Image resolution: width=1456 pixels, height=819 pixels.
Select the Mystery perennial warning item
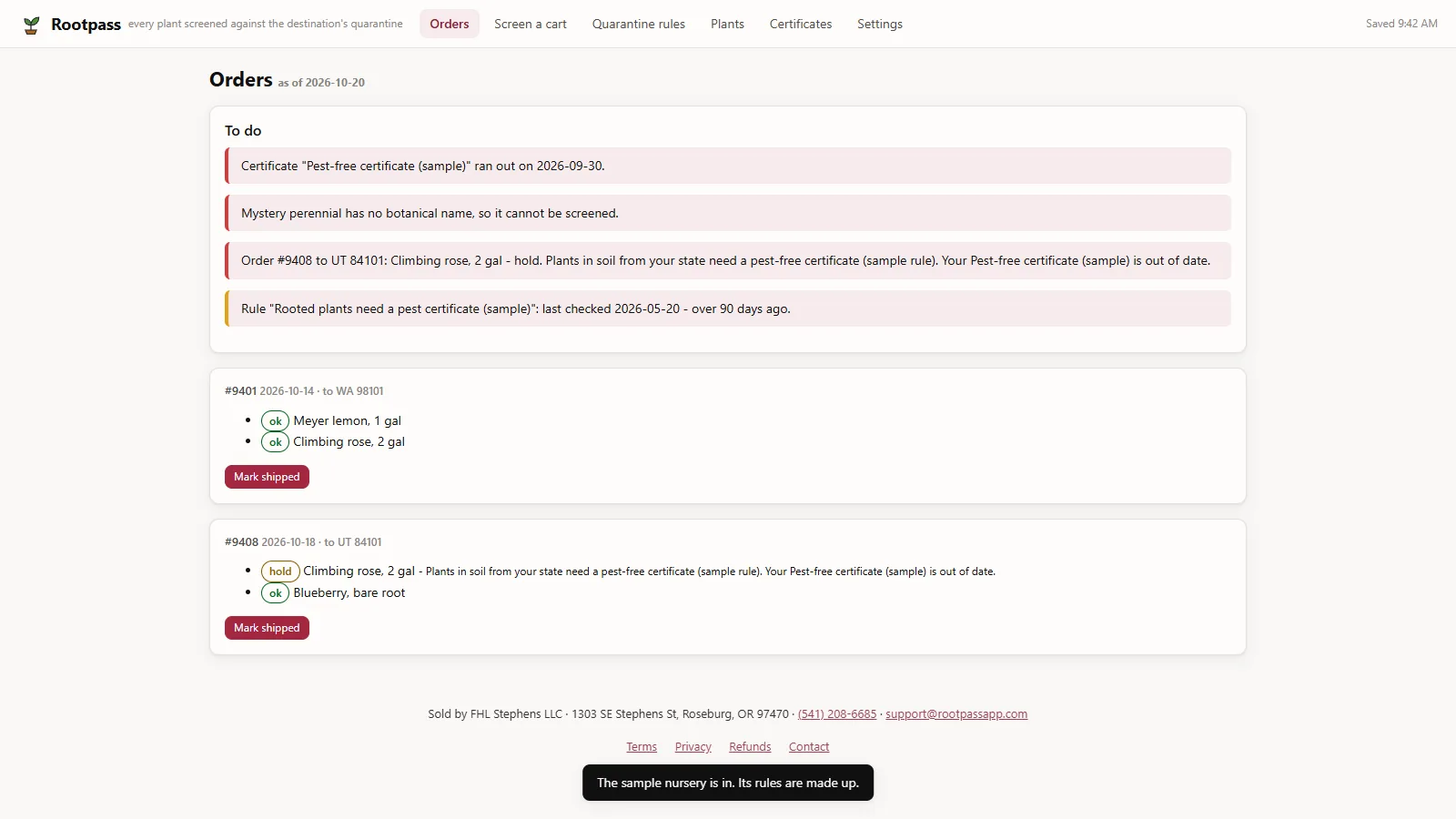coord(728,213)
